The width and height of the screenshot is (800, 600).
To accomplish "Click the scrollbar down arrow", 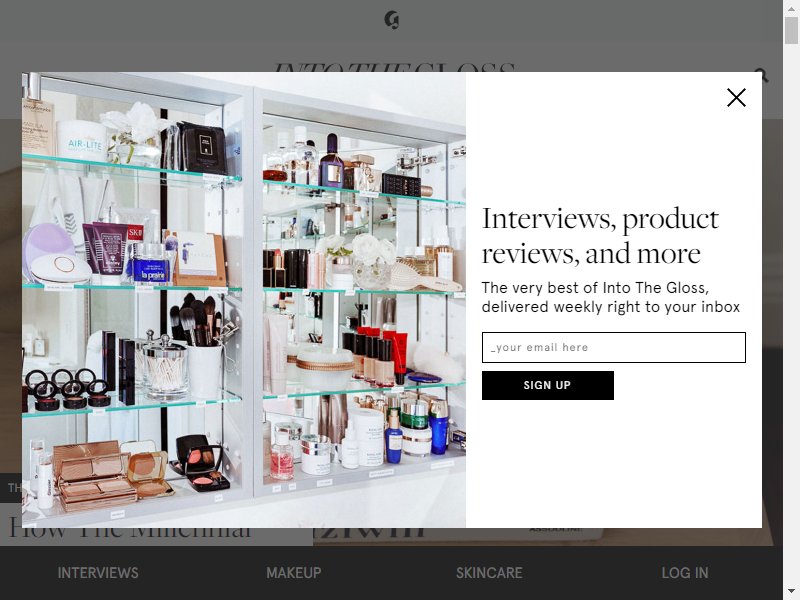I will point(791,592).
